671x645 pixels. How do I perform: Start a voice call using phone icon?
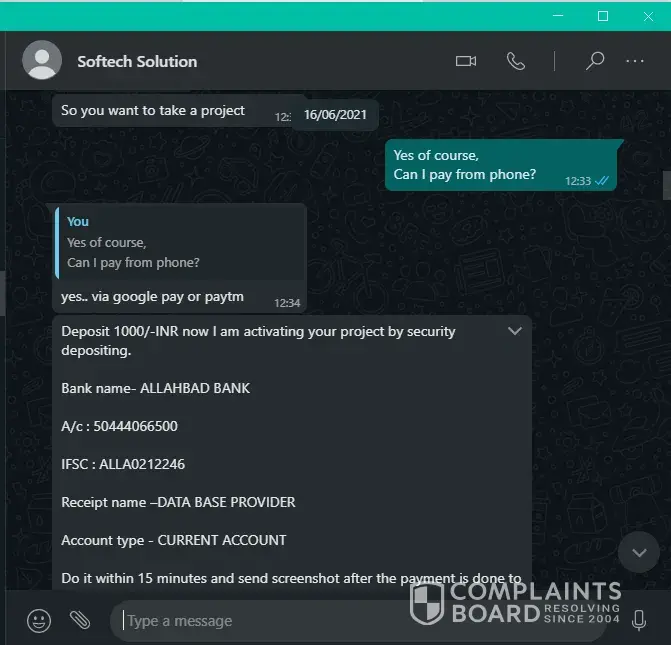(x=516, y=61)
